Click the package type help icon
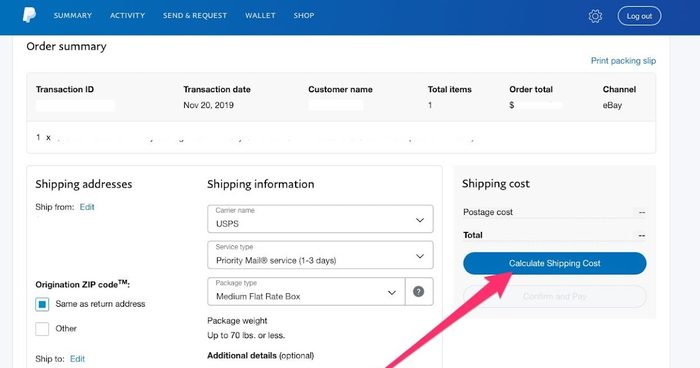The image size is (700, 368). (x=418, y=292)
